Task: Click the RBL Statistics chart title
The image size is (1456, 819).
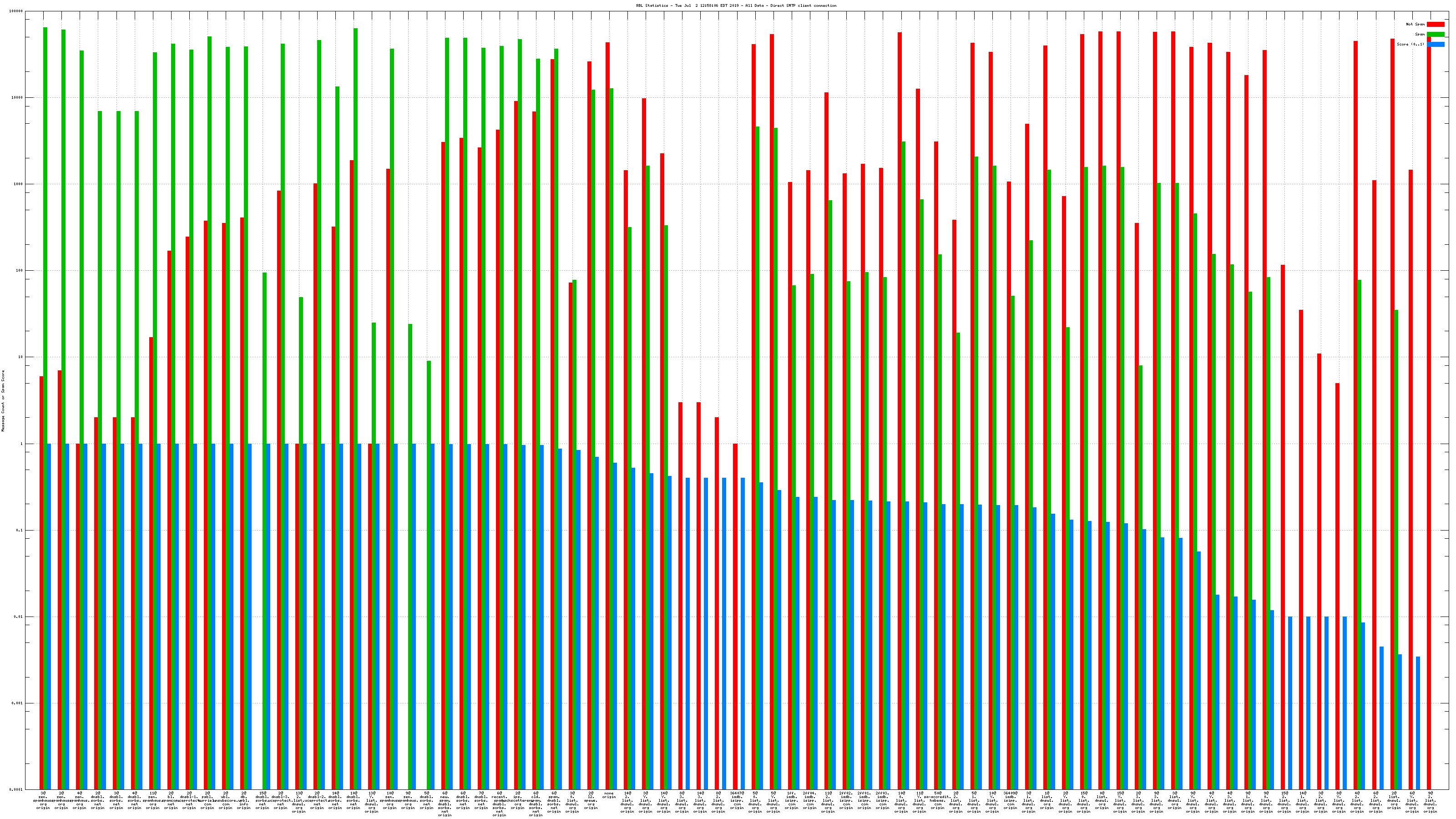Action: [736, 5]
